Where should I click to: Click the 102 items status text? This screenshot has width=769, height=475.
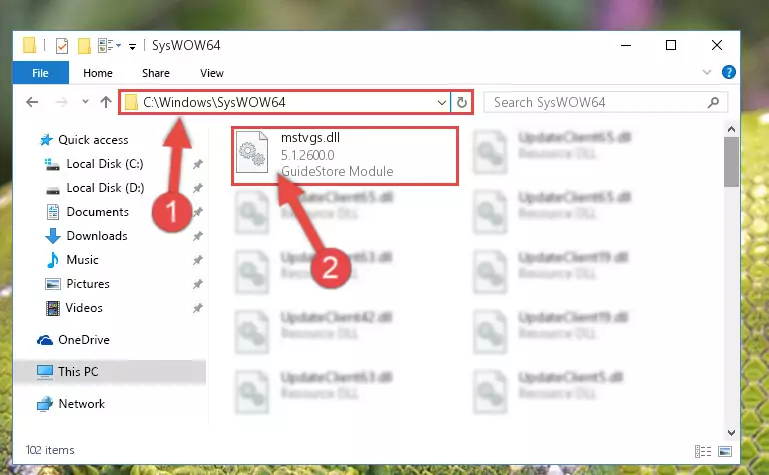[50, 450]
